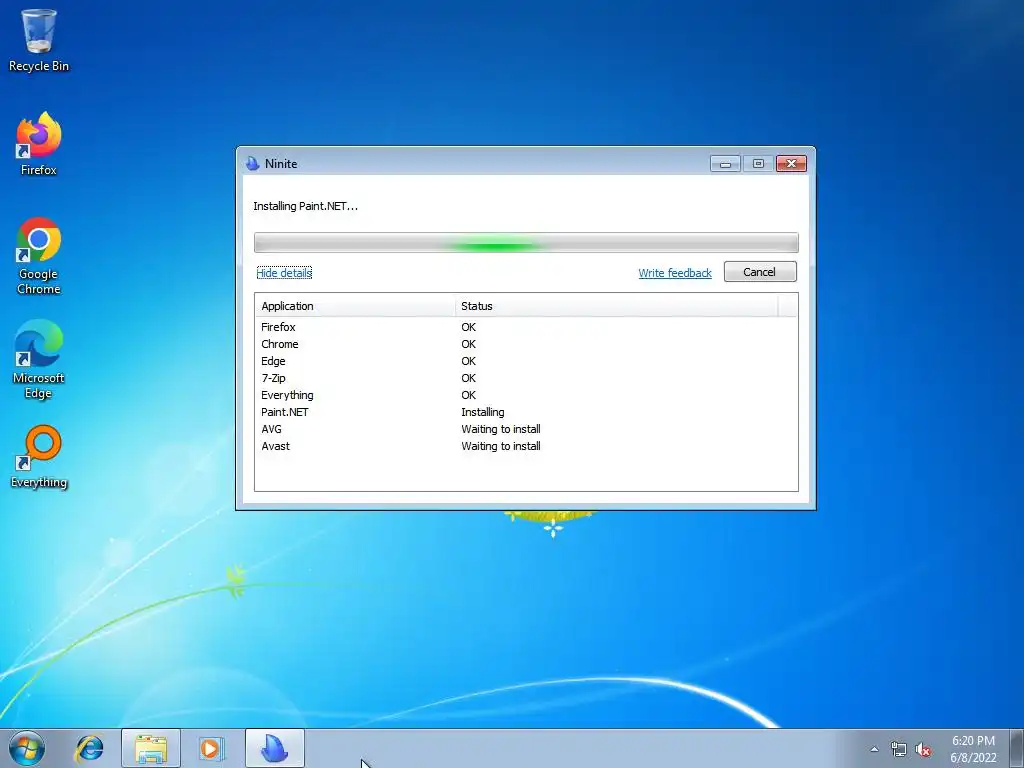Open Windows Explorer from the taskbar
This screenshot has height=768, width=1024.
[x=151, y=748]
